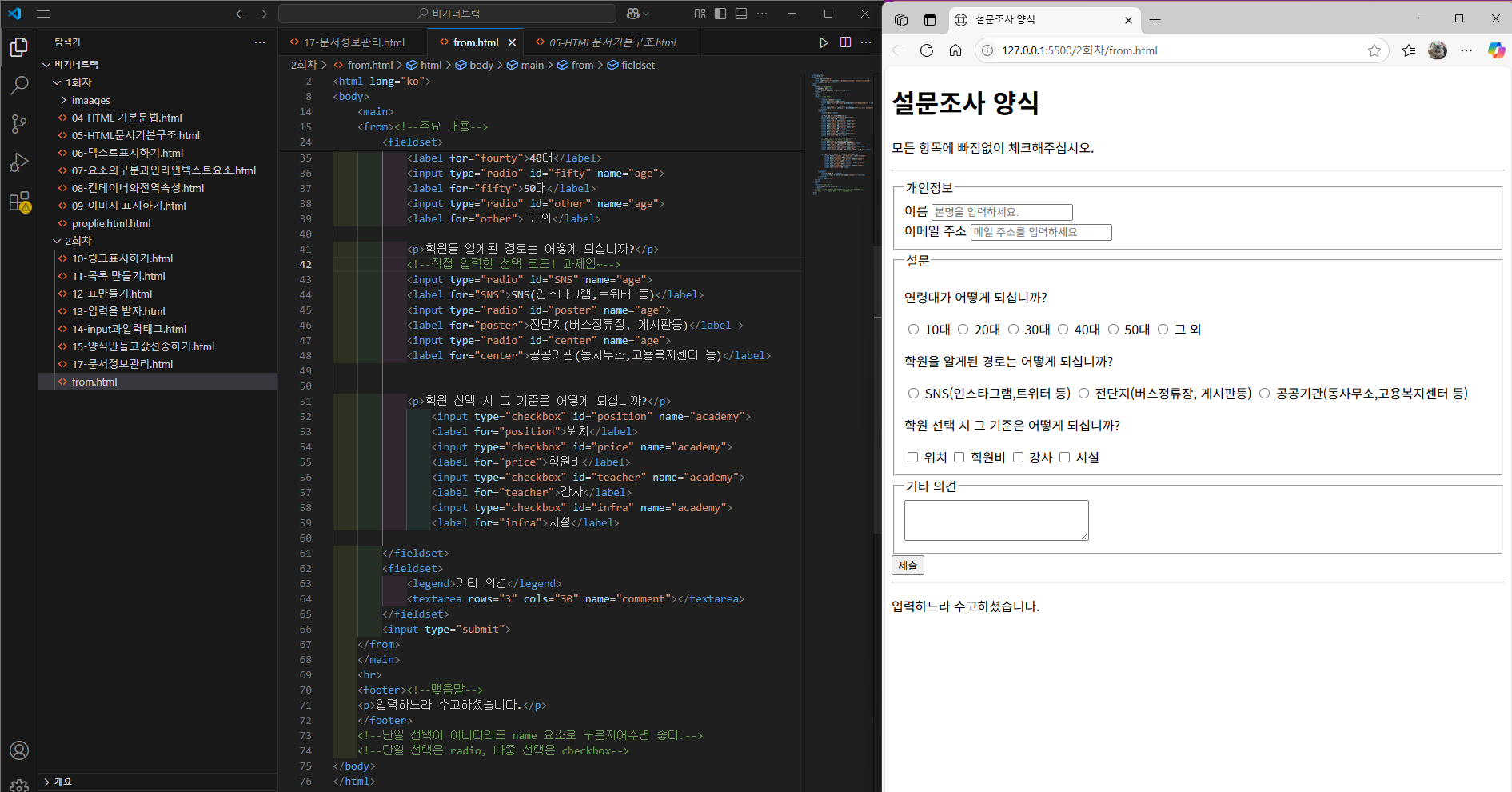Open the browser profile avatar

1438,50
